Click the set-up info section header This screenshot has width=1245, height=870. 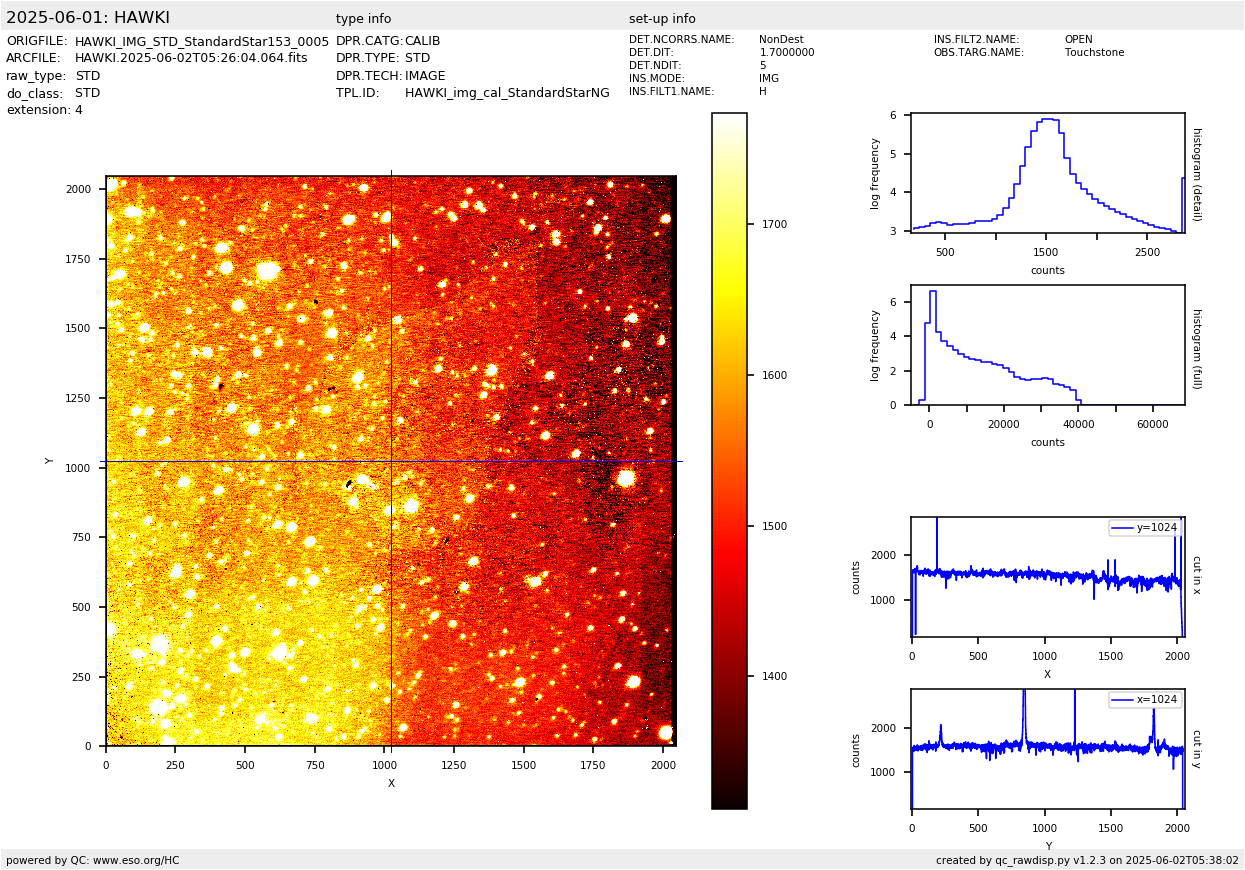[662, 19]
